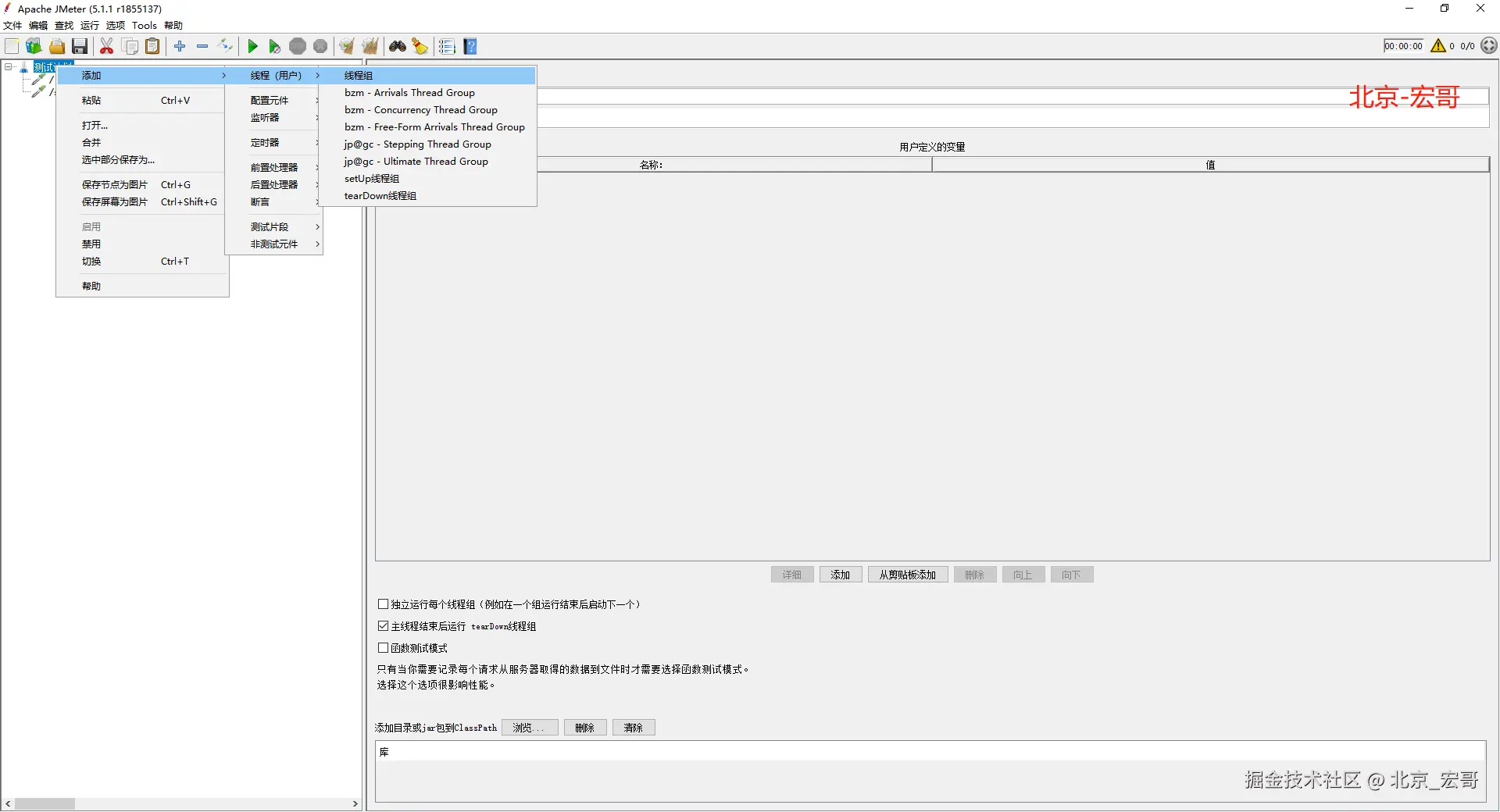
Task: Click 打开... in the context menu
Action: click(x=142, y=126)
